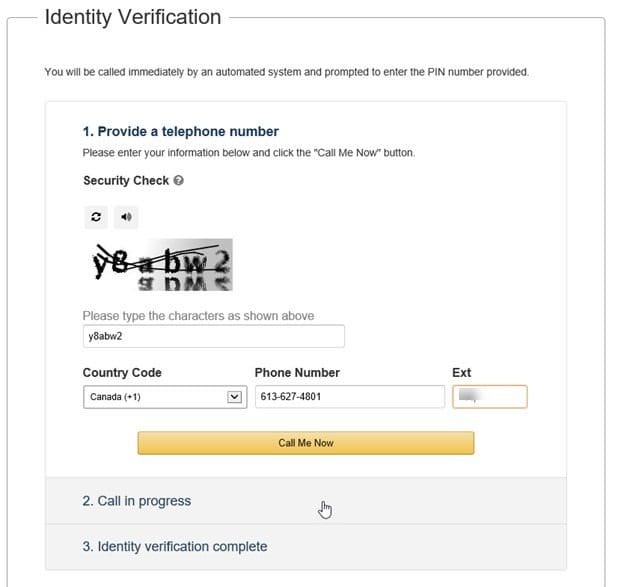
Task: Click the Country Code dropdown arrow
Action: click(234, 397)
